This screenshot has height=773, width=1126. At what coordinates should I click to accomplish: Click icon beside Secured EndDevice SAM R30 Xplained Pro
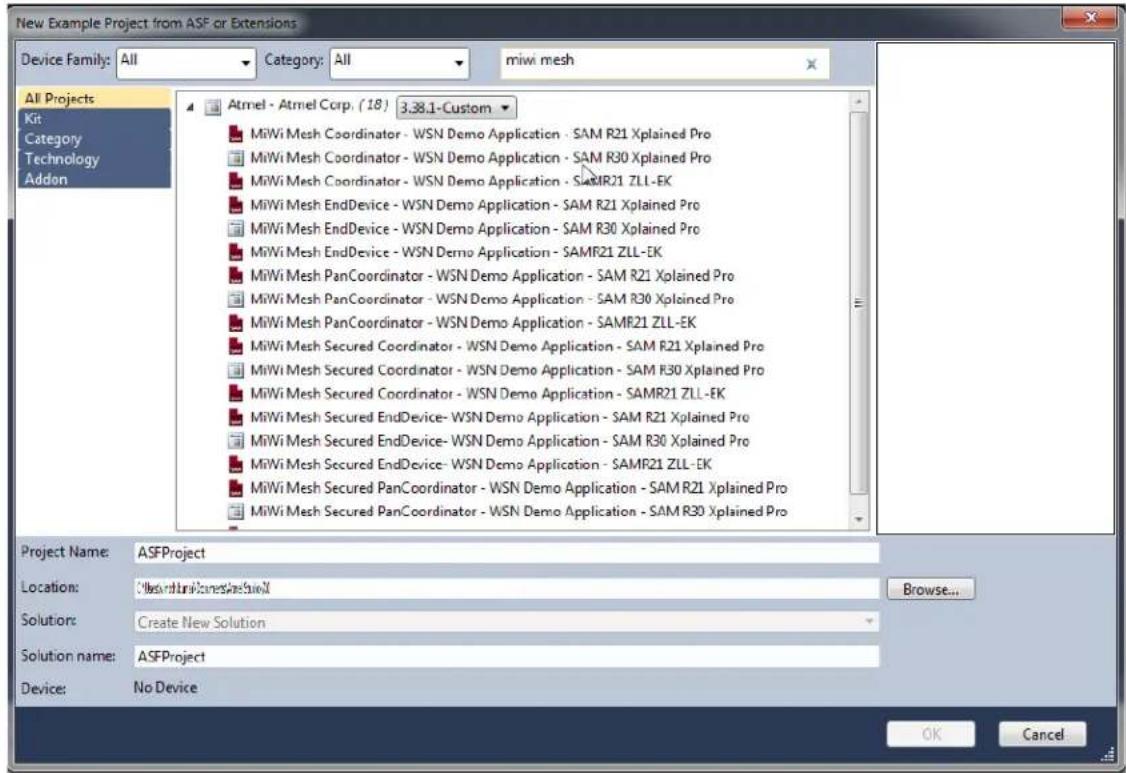pos(236,440)
